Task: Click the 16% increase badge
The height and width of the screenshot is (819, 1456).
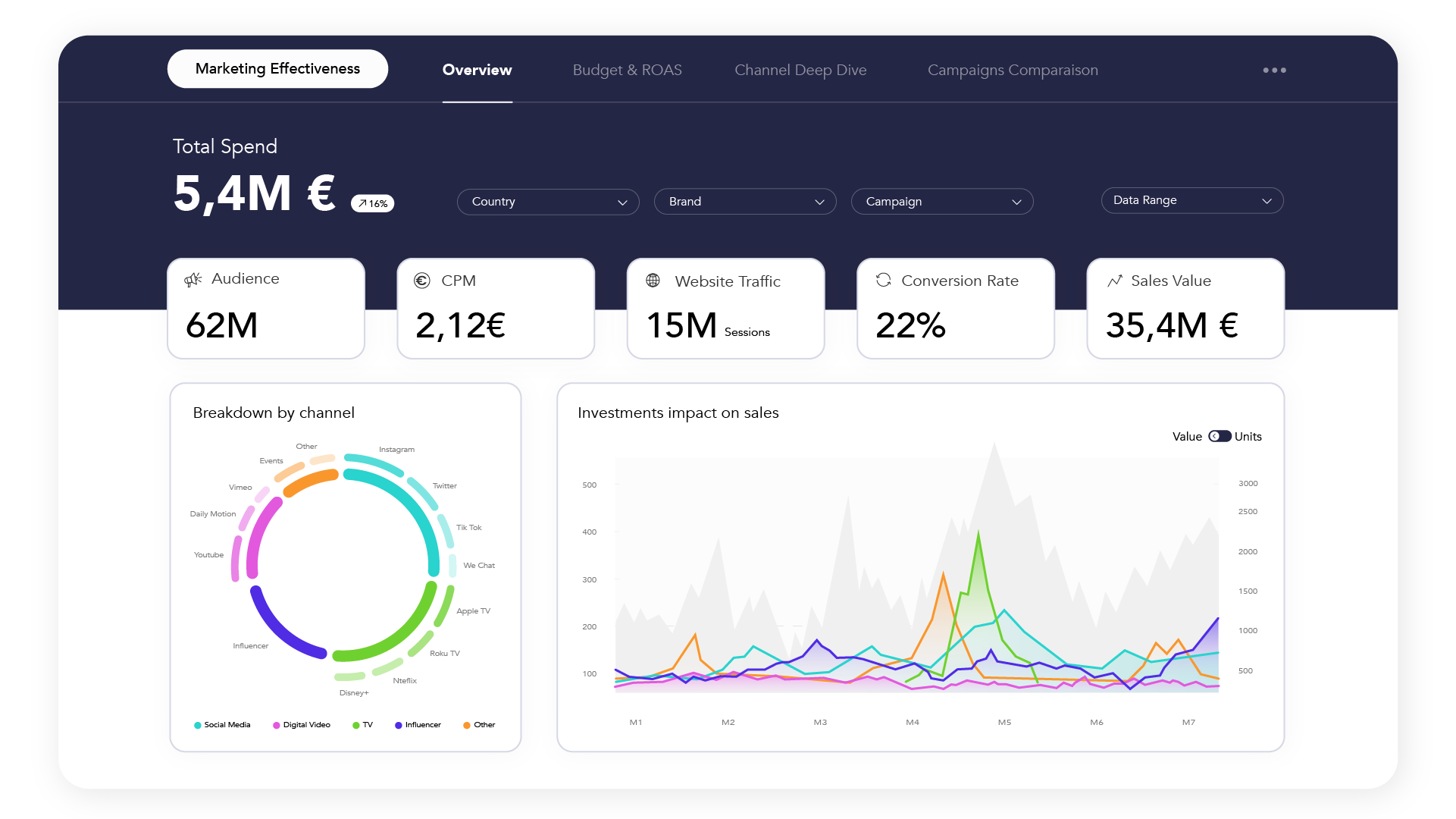Action: tap(372, 203)
